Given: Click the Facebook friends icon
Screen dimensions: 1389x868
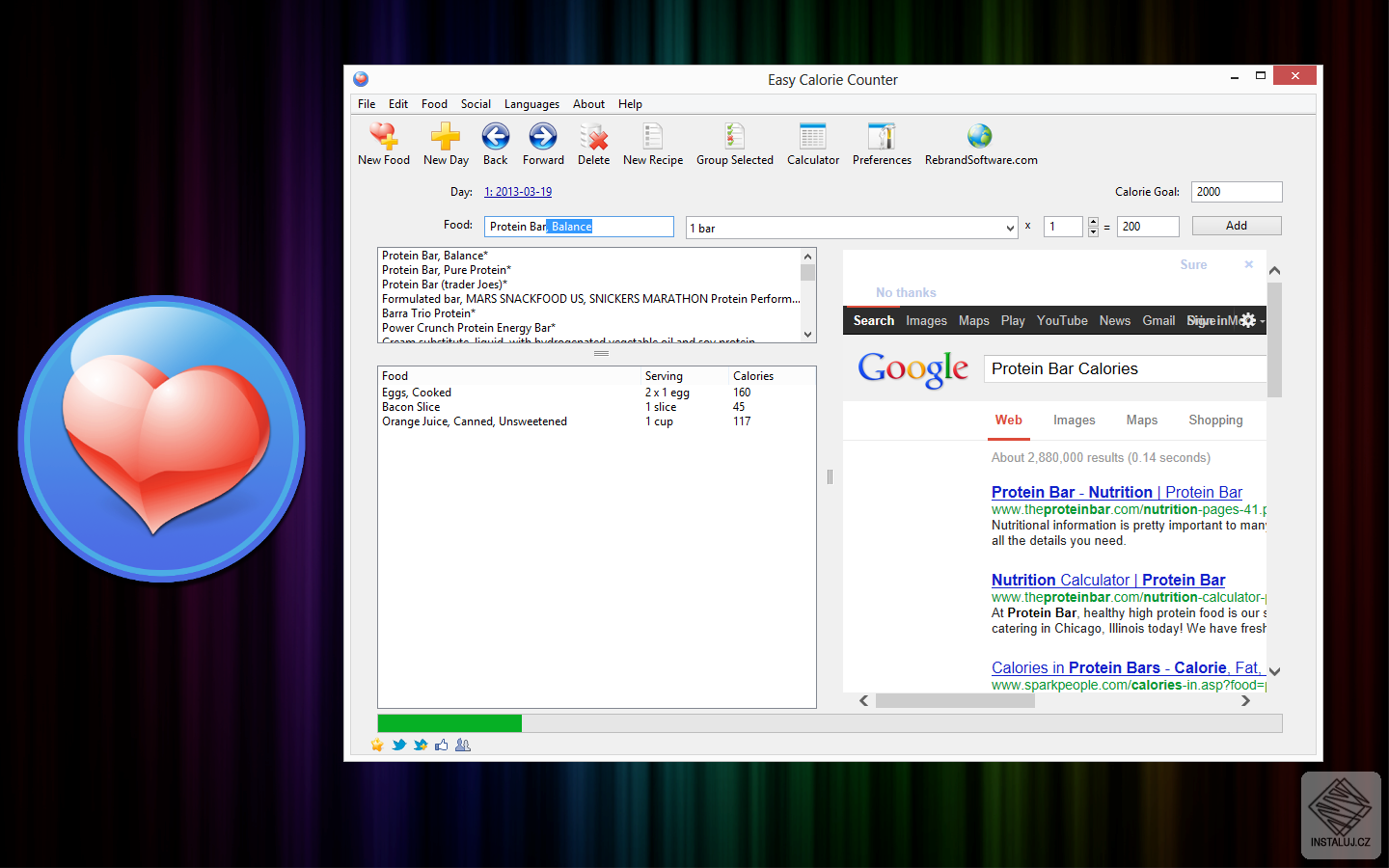Looking at the screenshot, I should click(463, 745).
